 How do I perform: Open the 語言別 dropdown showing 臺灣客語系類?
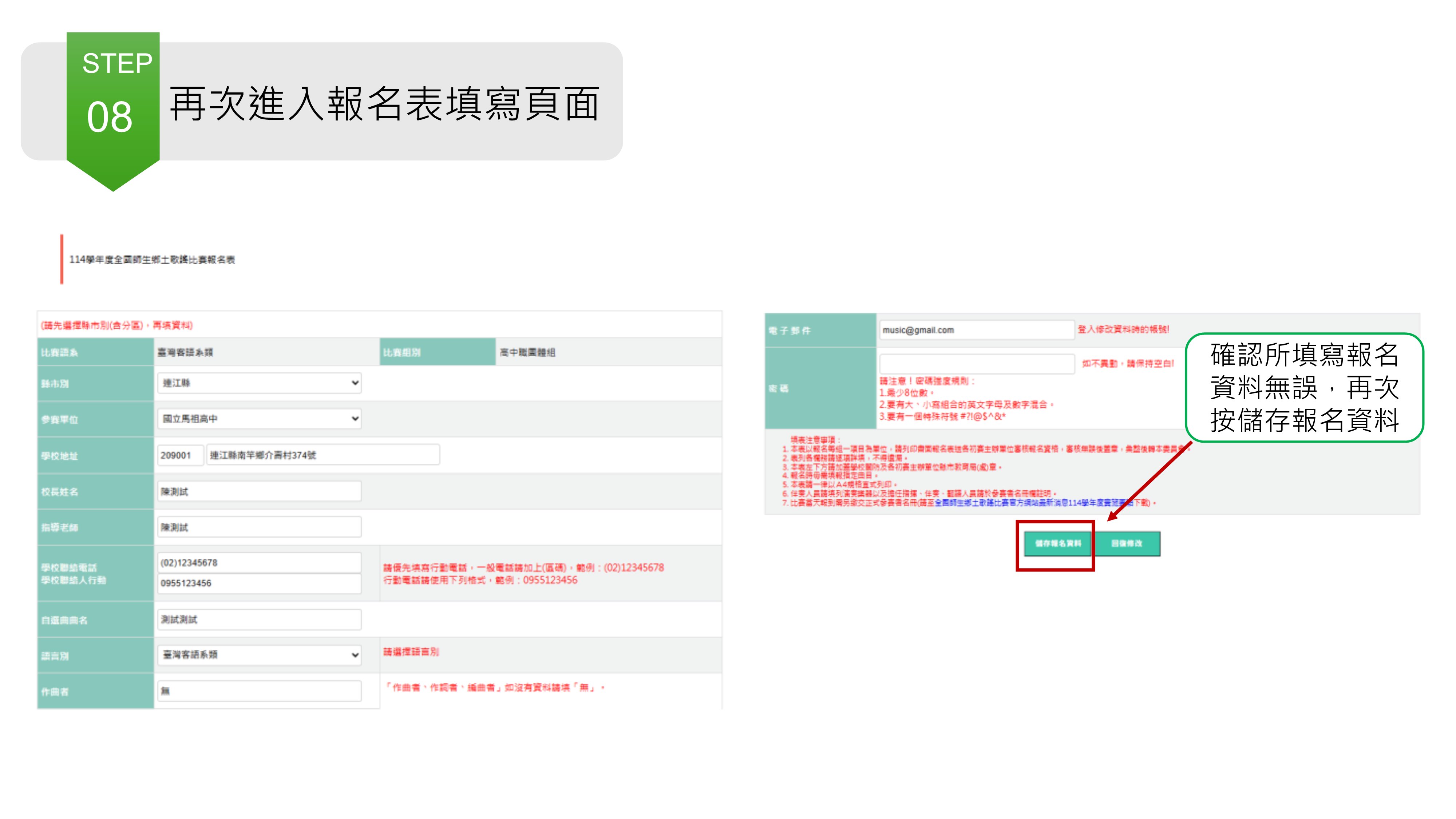[x=259, y=655]
